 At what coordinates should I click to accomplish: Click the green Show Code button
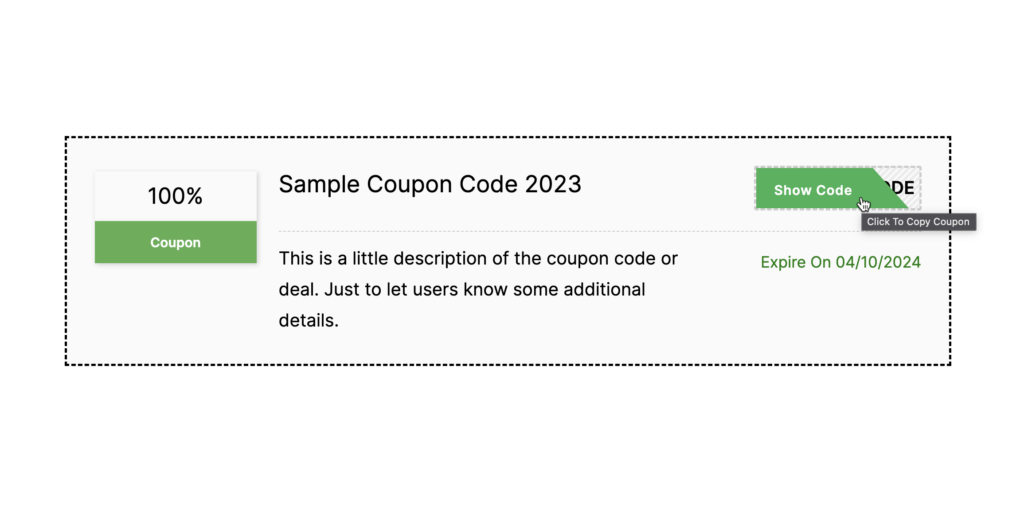click(x=812, y=189)
